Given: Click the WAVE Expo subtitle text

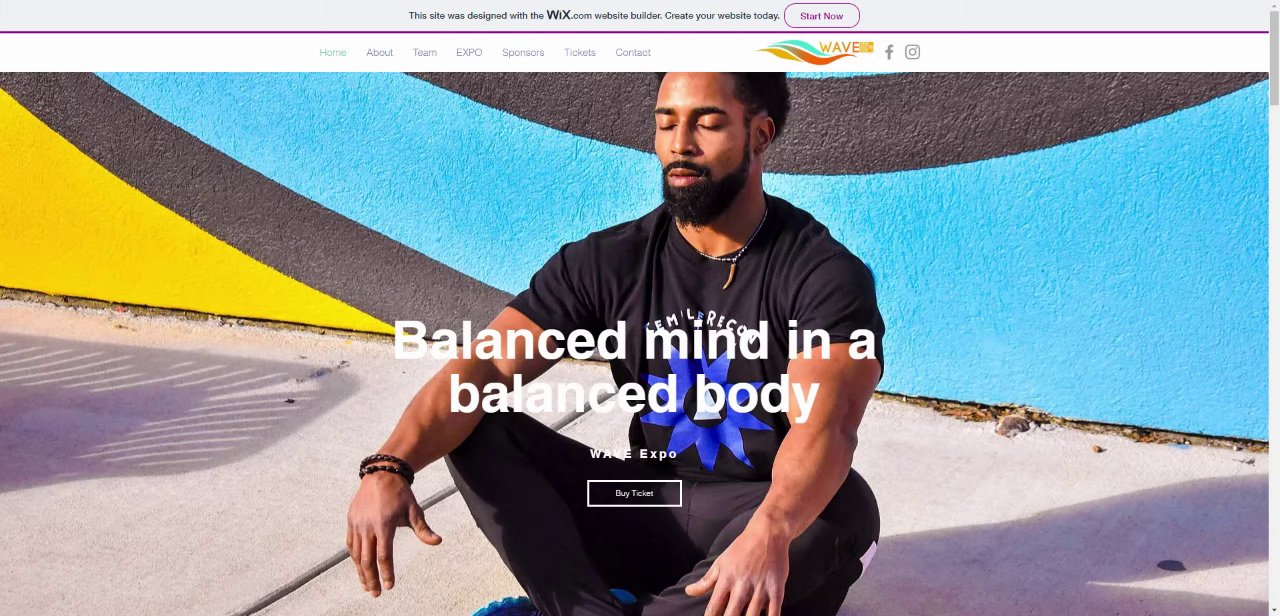Looking at the screenshot, I should (x=634, y=454).
